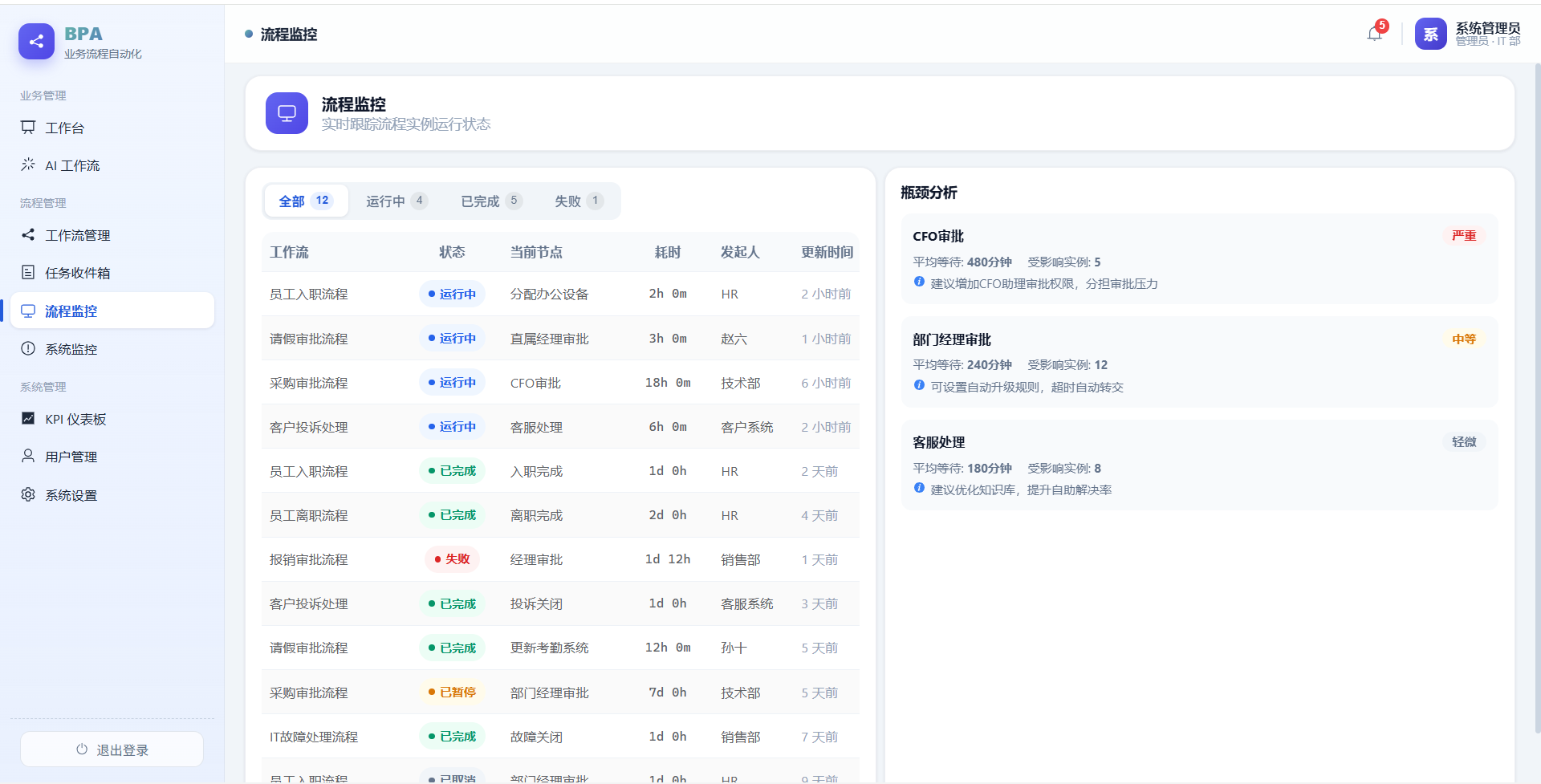Click the 工作流 column header
Viewport: 1541px width, 784px height.
(x=289, y=252)
